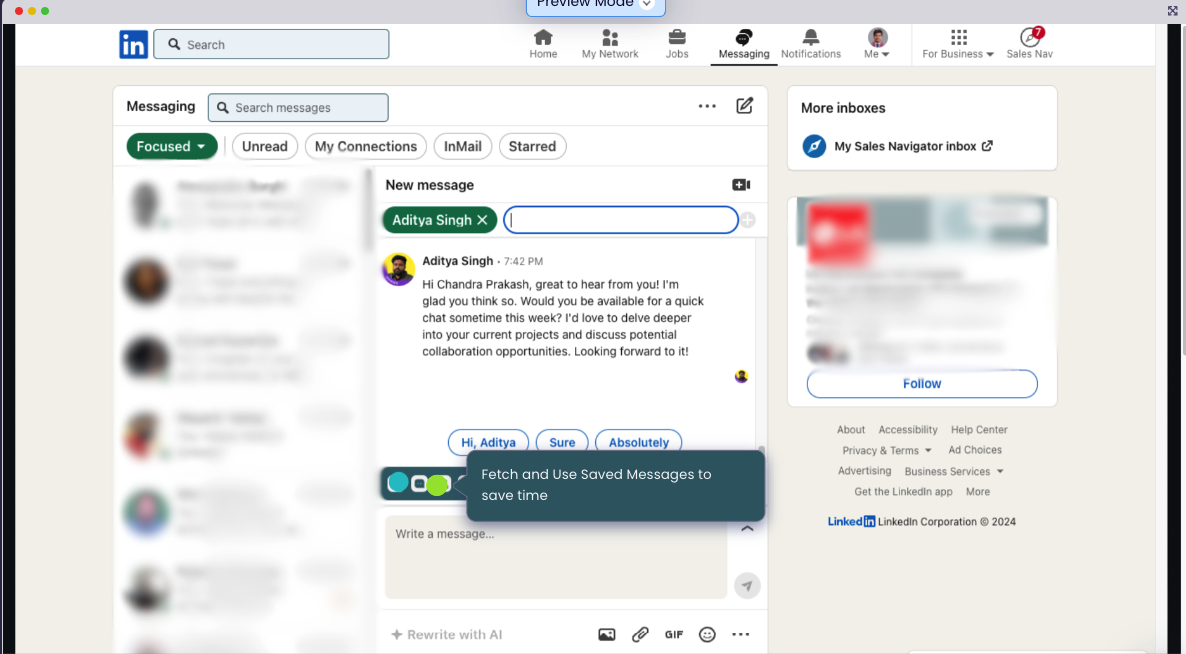Open the About footer link
The image size is (1186, 654).
point(851,429)
